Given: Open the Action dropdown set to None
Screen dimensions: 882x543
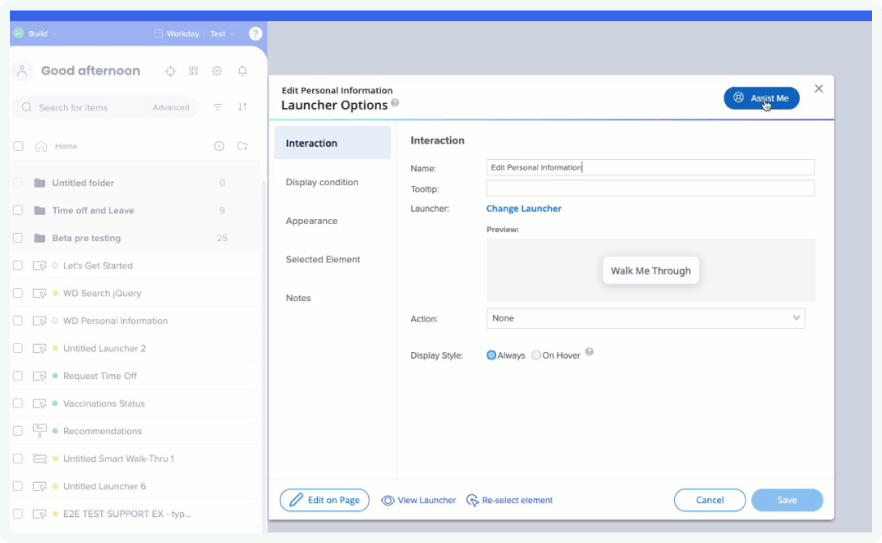Looking at the screenshot, I should (646, 318).
